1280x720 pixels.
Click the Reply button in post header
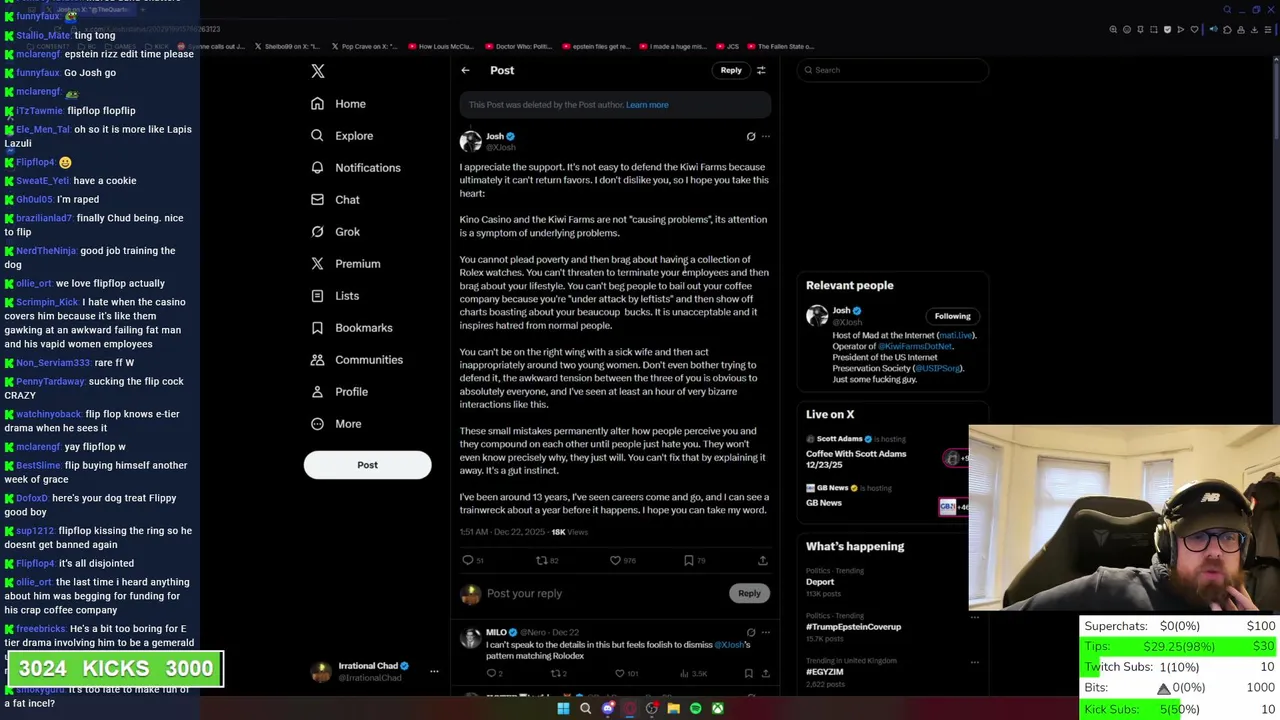click(x=731, y=70)
